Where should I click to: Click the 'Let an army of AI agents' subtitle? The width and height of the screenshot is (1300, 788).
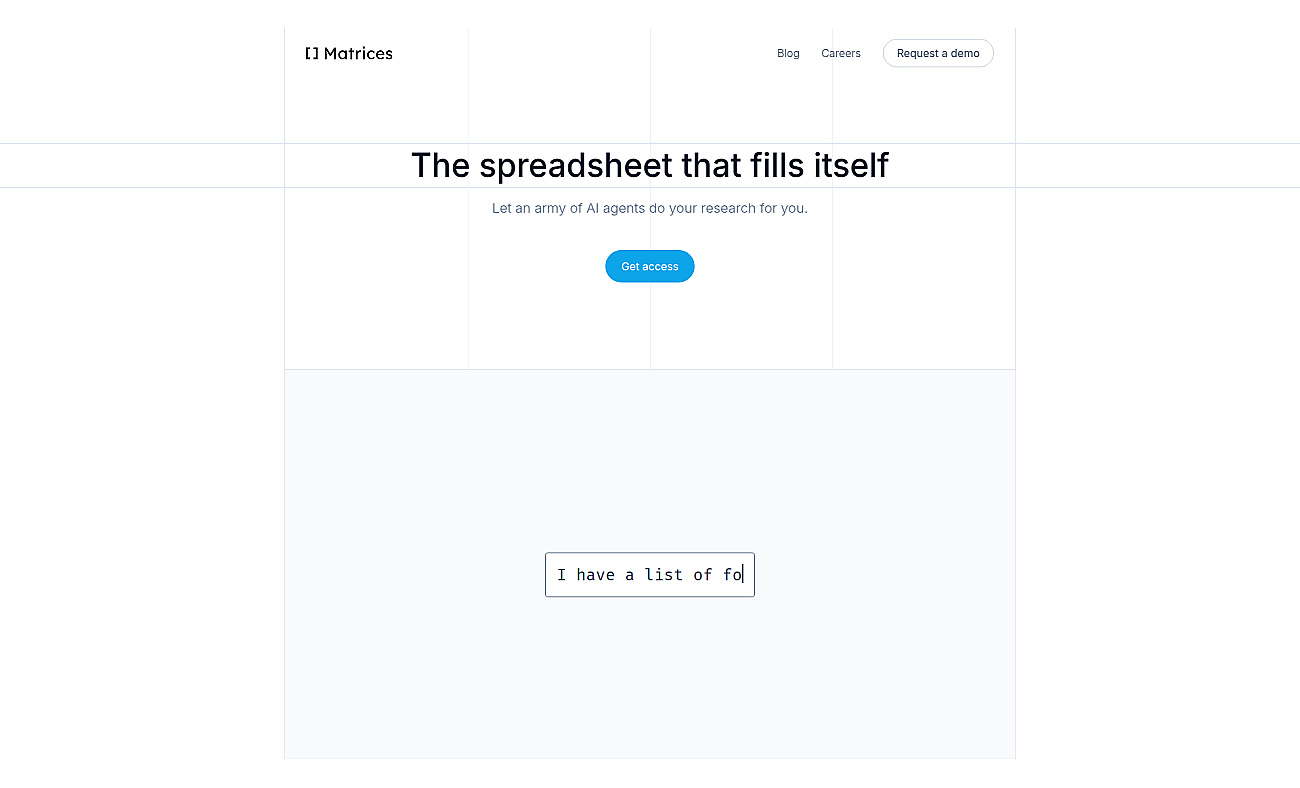click(x=650, y=209)
